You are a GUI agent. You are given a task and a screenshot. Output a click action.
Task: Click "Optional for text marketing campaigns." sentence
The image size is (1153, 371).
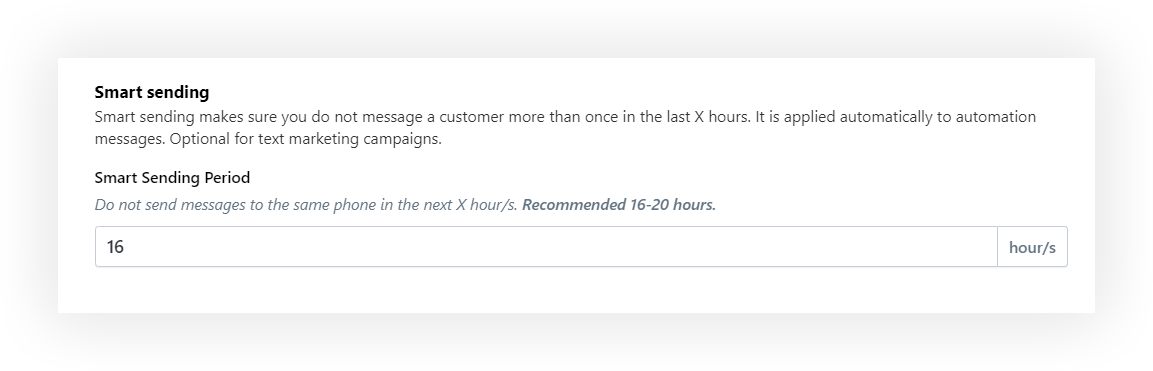[306, 139]
